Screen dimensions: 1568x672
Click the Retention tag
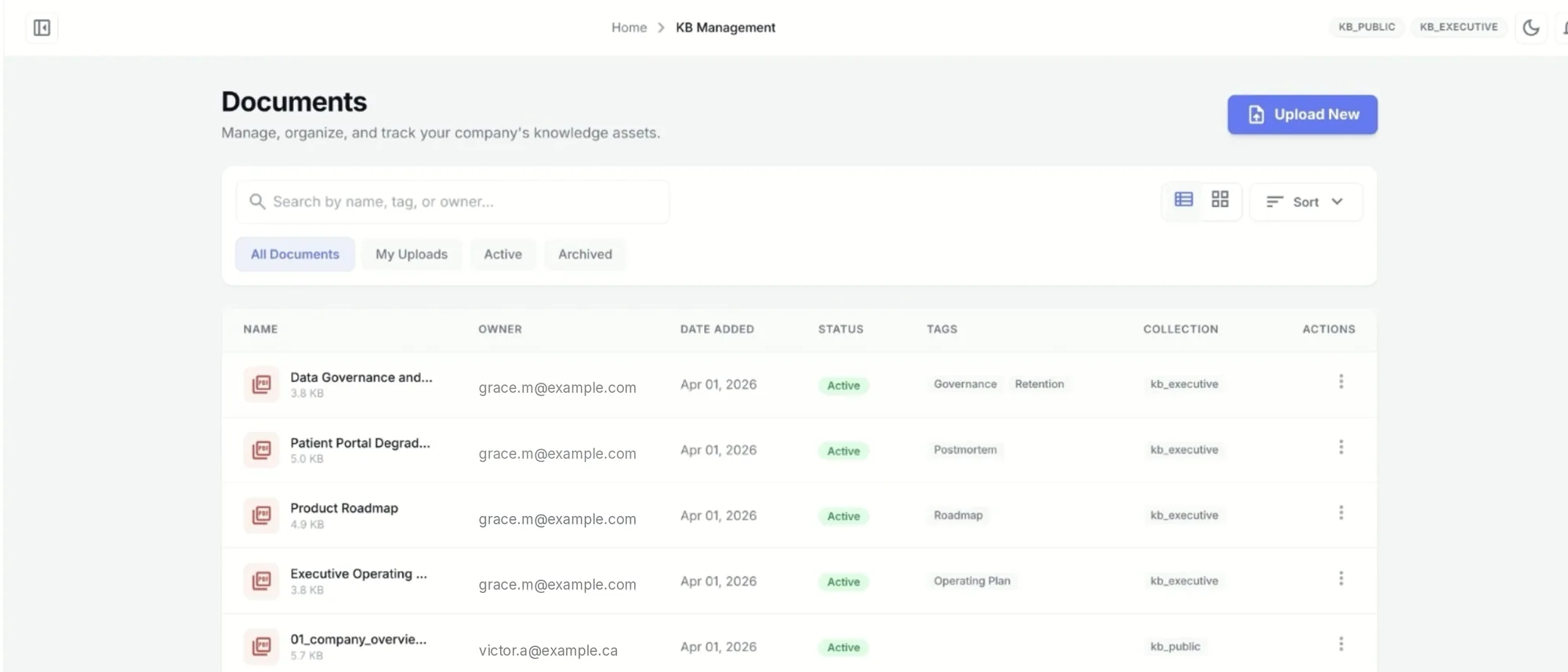click(x=1039, y=384)
